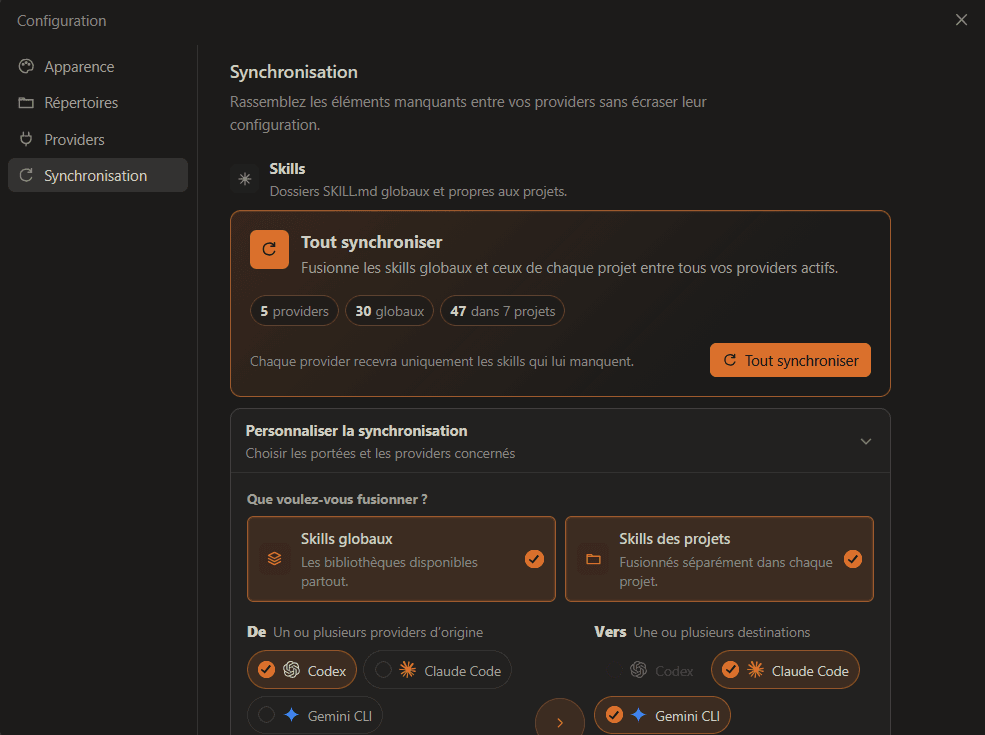Click 'Les bibliothèques disponibles partout.' description
Screen dimensions: 985x735
tap(389, 572)
